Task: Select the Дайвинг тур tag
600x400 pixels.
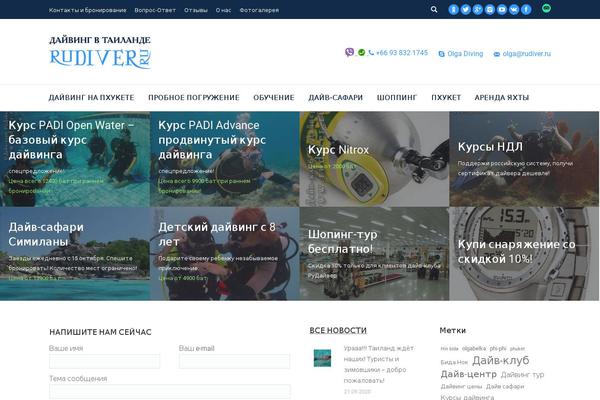Action: pyautogui.click(x=522, y=375)
